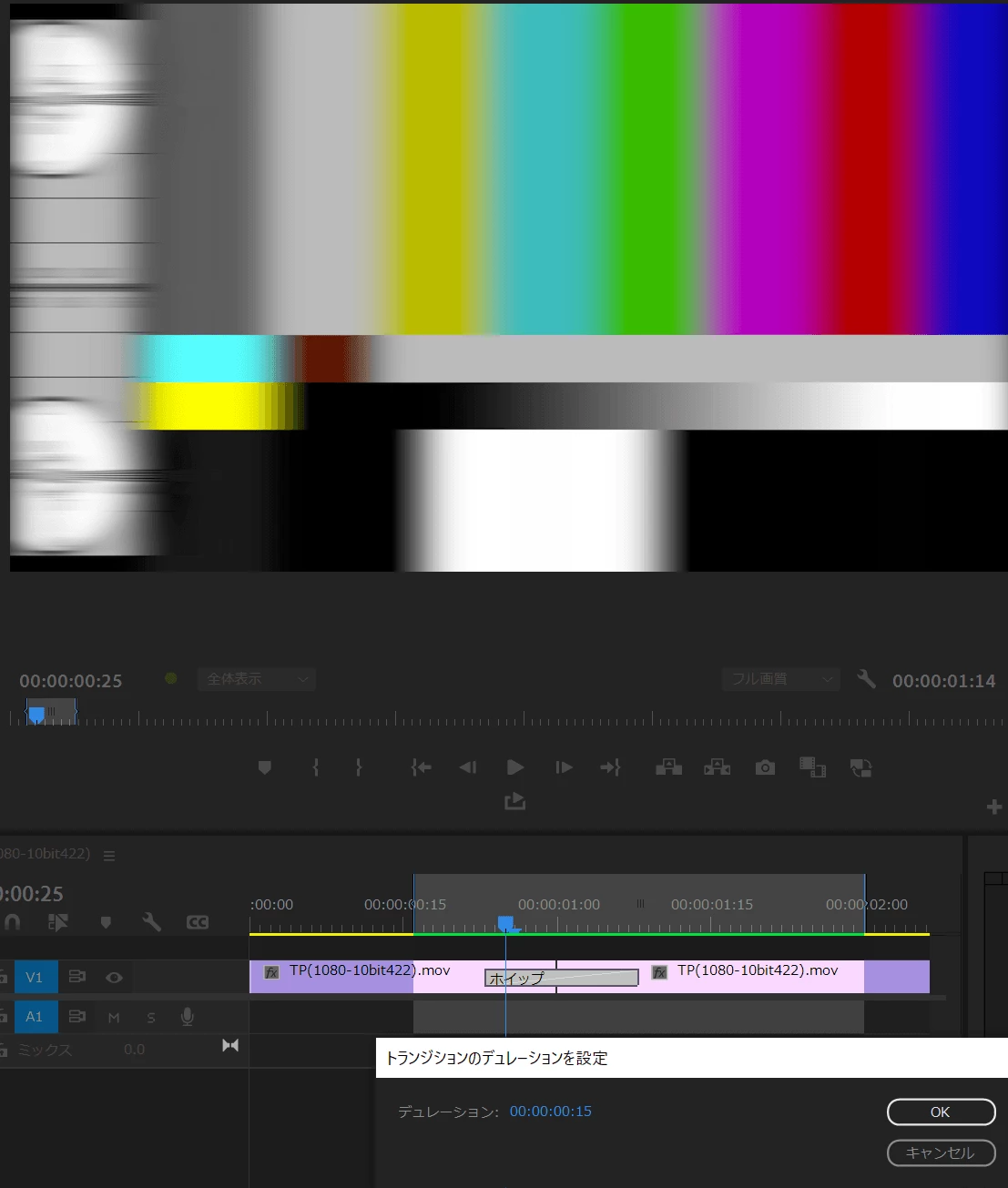
Task: Play the program monitor preview
Action: (x=515, y=767)
